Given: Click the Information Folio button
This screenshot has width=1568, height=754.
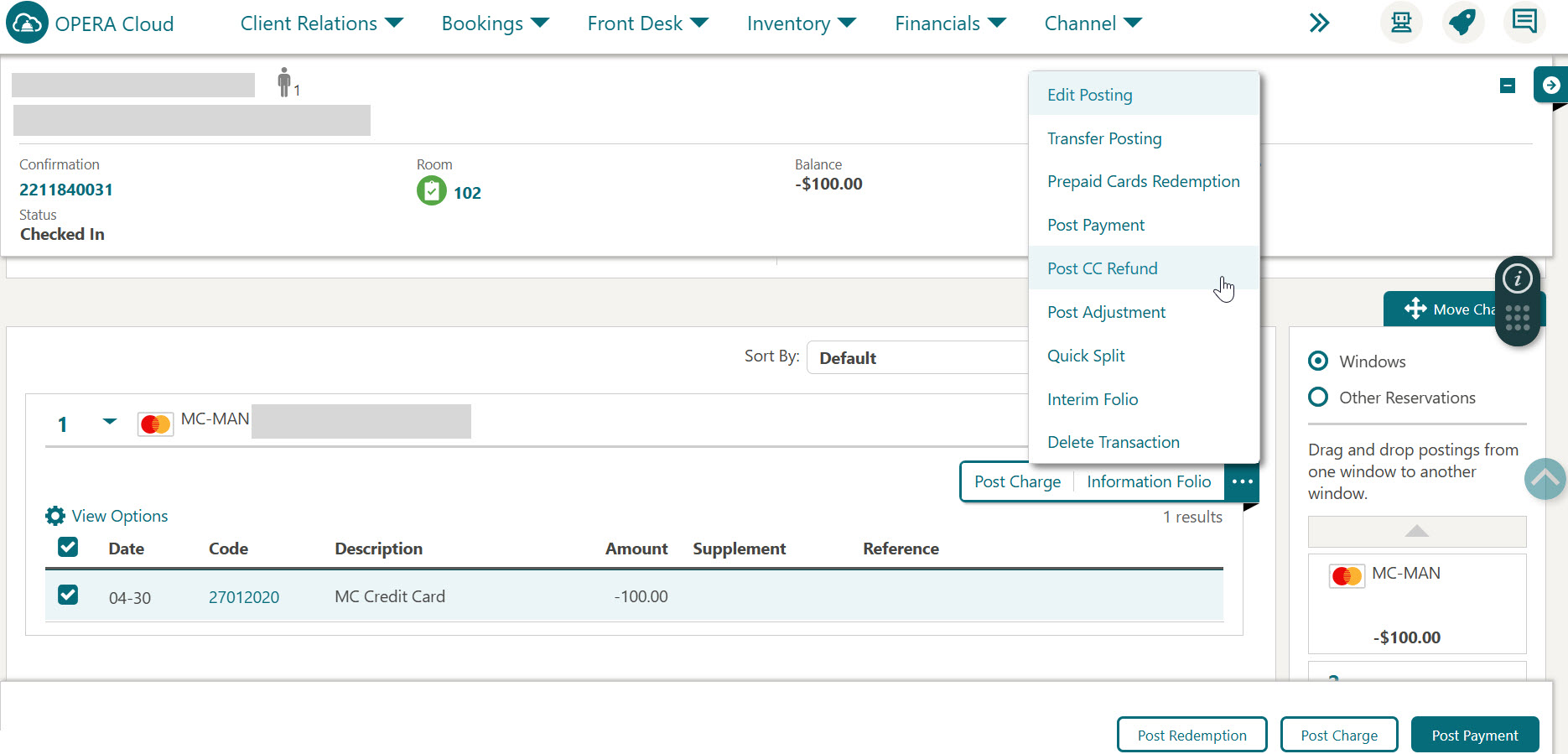Looking at the screenshot, I should point(1149,481).
